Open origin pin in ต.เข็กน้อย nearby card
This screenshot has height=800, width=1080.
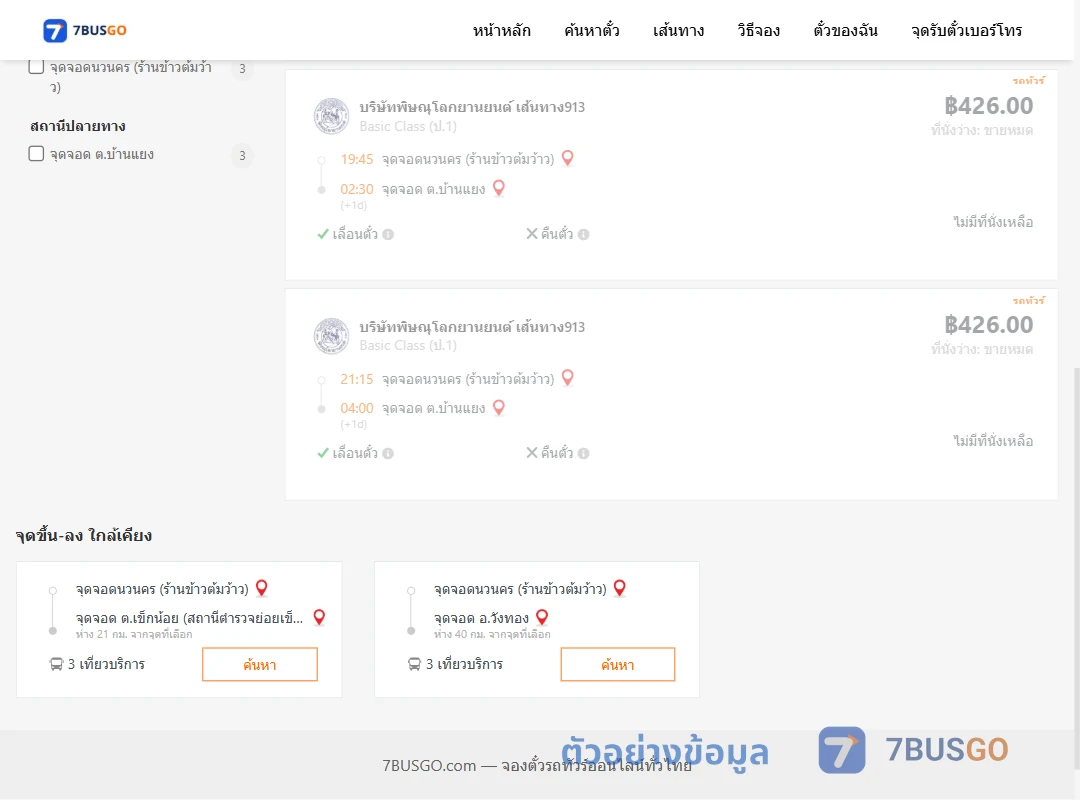click(x=262, y=588)
